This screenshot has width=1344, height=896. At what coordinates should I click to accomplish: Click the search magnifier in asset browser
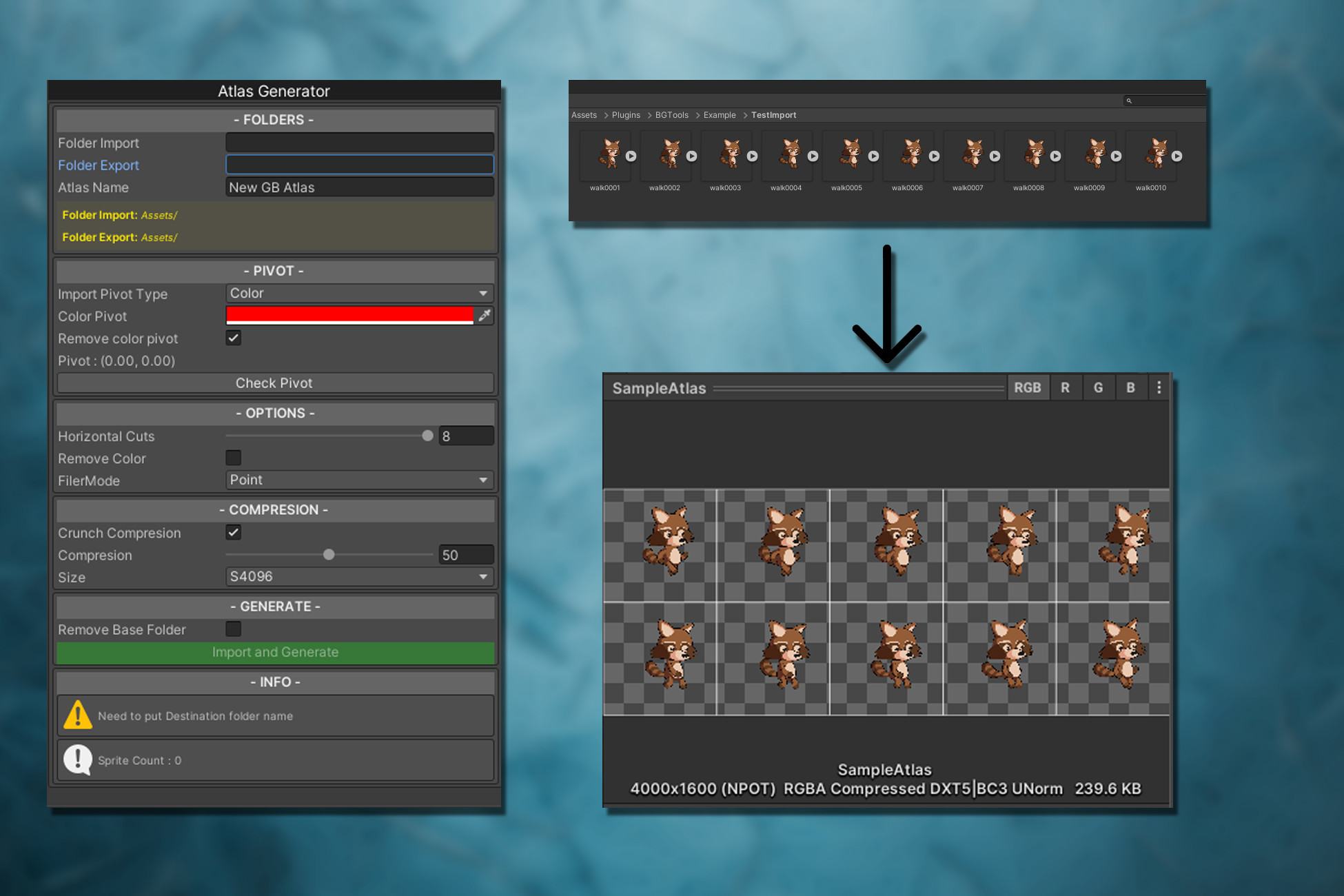[1129, 101]
